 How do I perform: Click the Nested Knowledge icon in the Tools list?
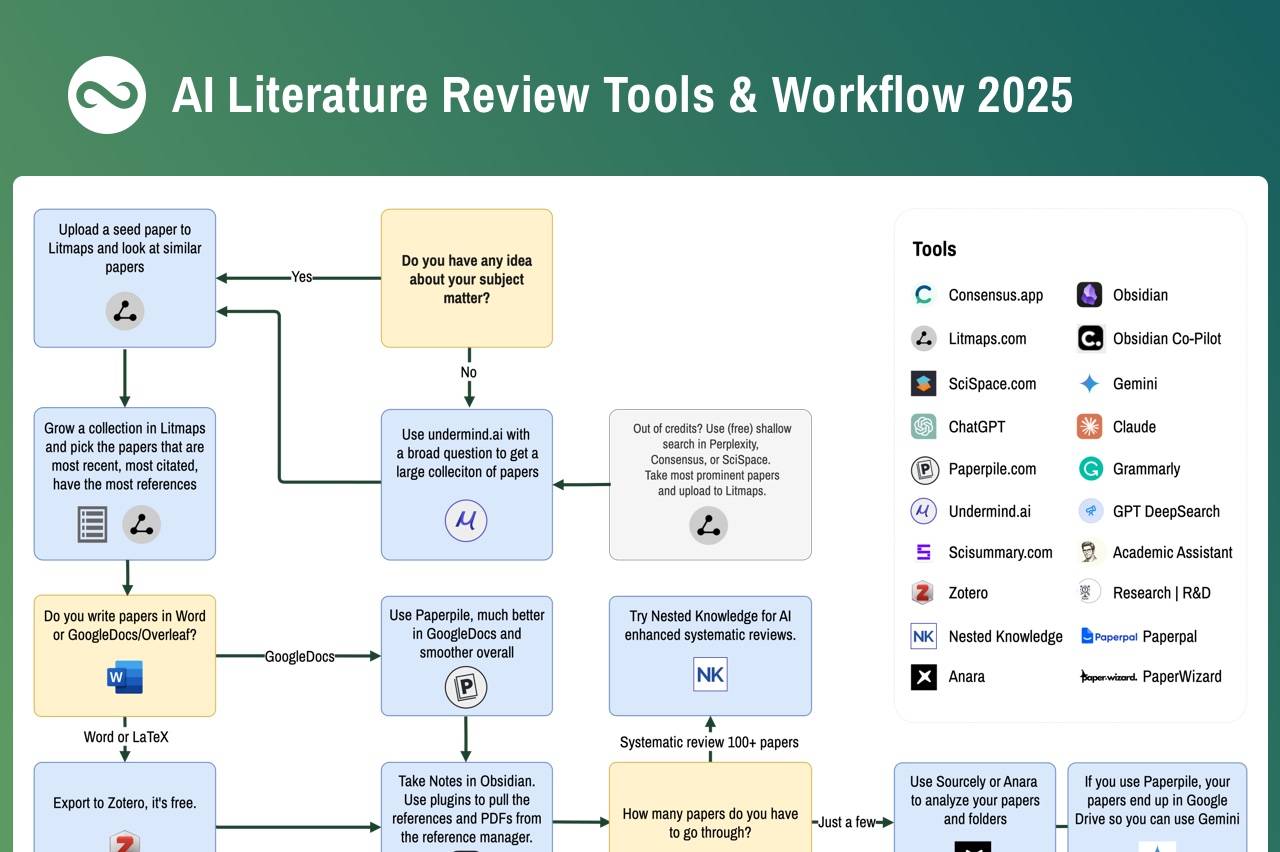pos(924,636)
